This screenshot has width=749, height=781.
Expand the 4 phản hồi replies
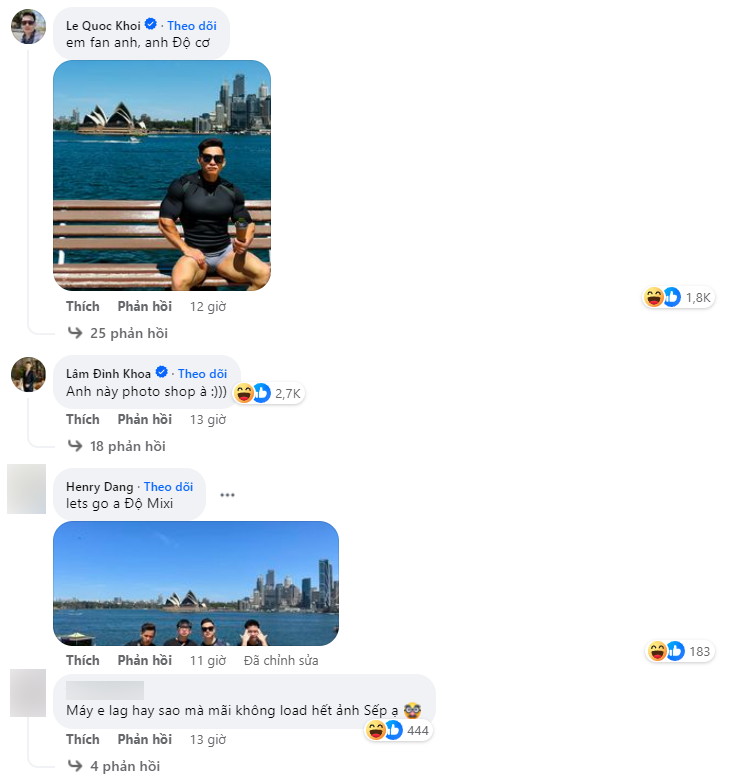[x=125, y=766]
